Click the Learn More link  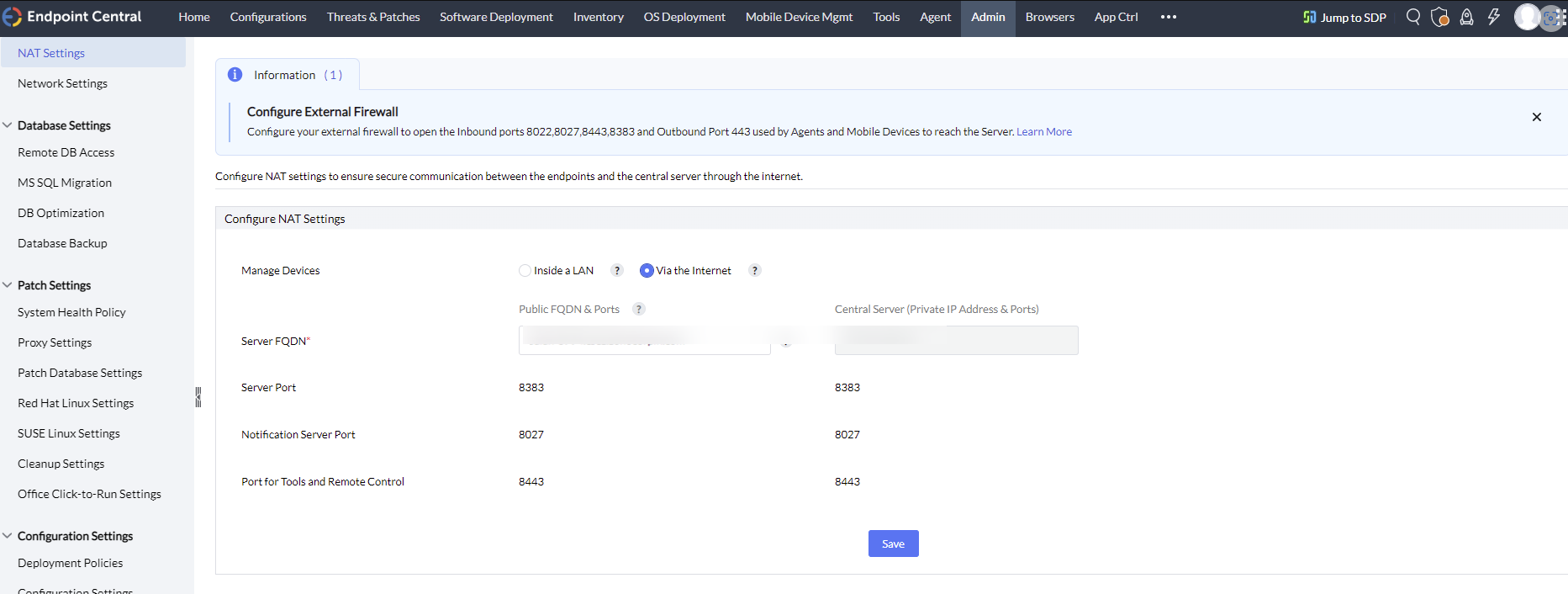[1044, 132]
